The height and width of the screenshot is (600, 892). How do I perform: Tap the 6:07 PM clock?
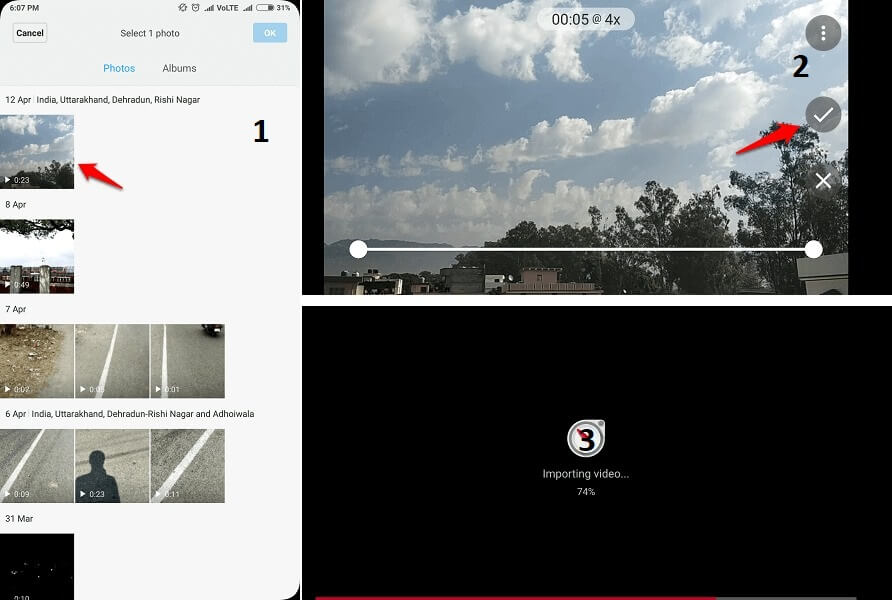pos(24,8)
